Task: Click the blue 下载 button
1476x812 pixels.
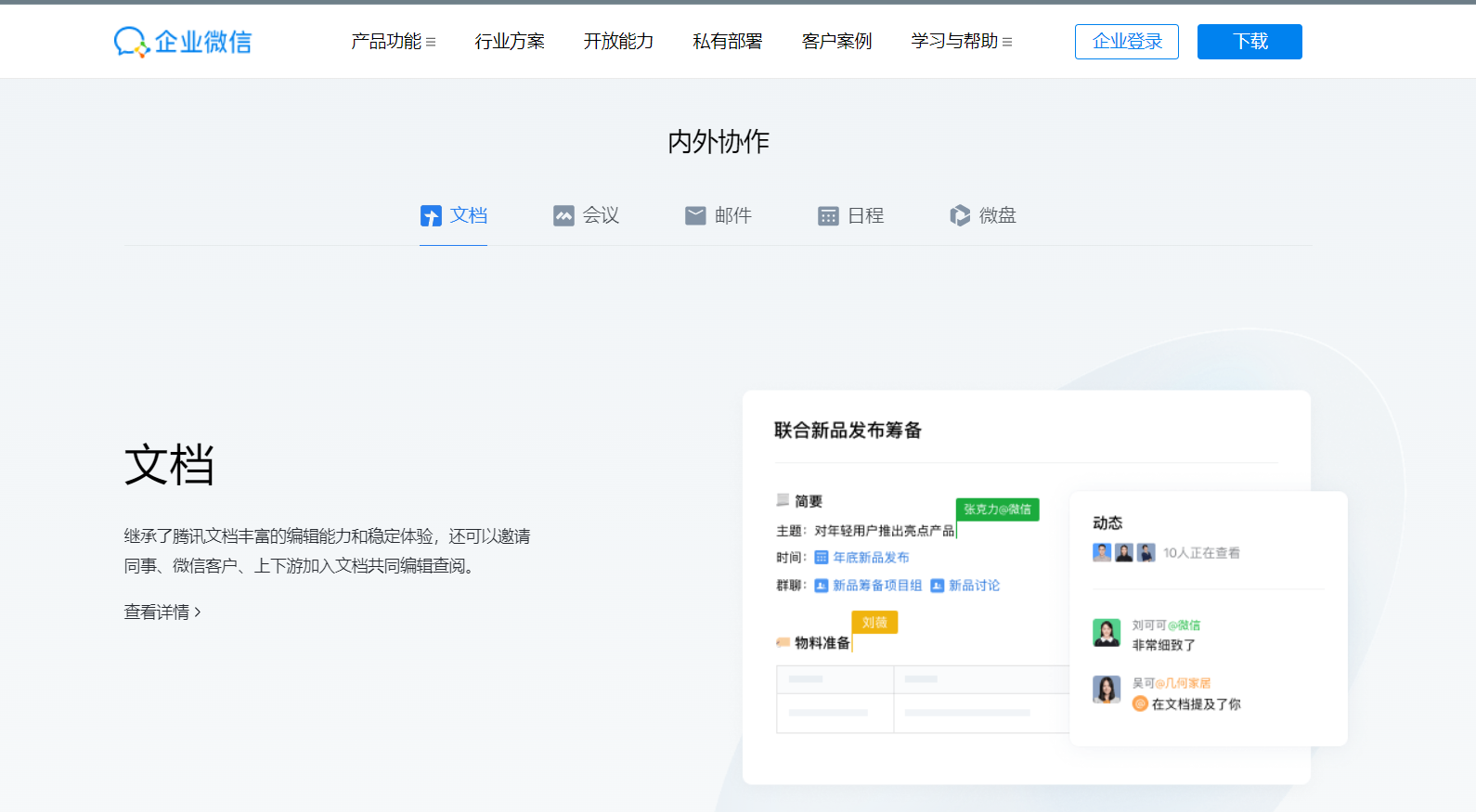Action: pos(1249,42)
